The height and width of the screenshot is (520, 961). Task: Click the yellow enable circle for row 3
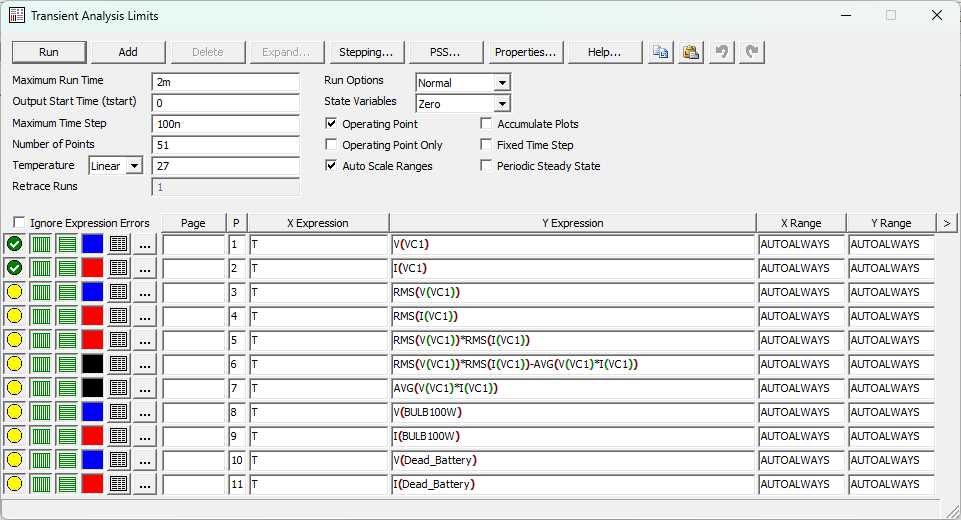click(x=15, y=292)
